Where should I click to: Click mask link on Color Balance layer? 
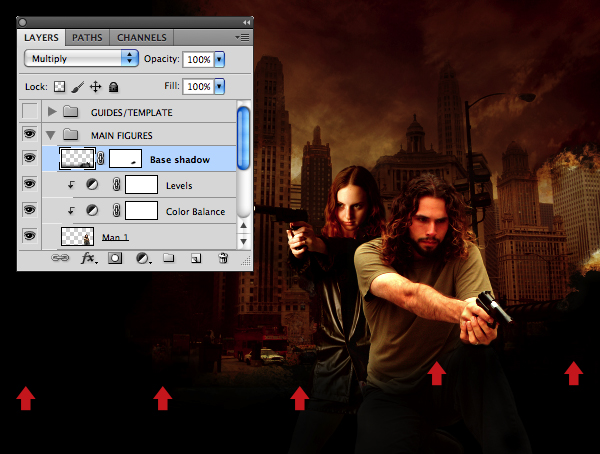point(116,211)
